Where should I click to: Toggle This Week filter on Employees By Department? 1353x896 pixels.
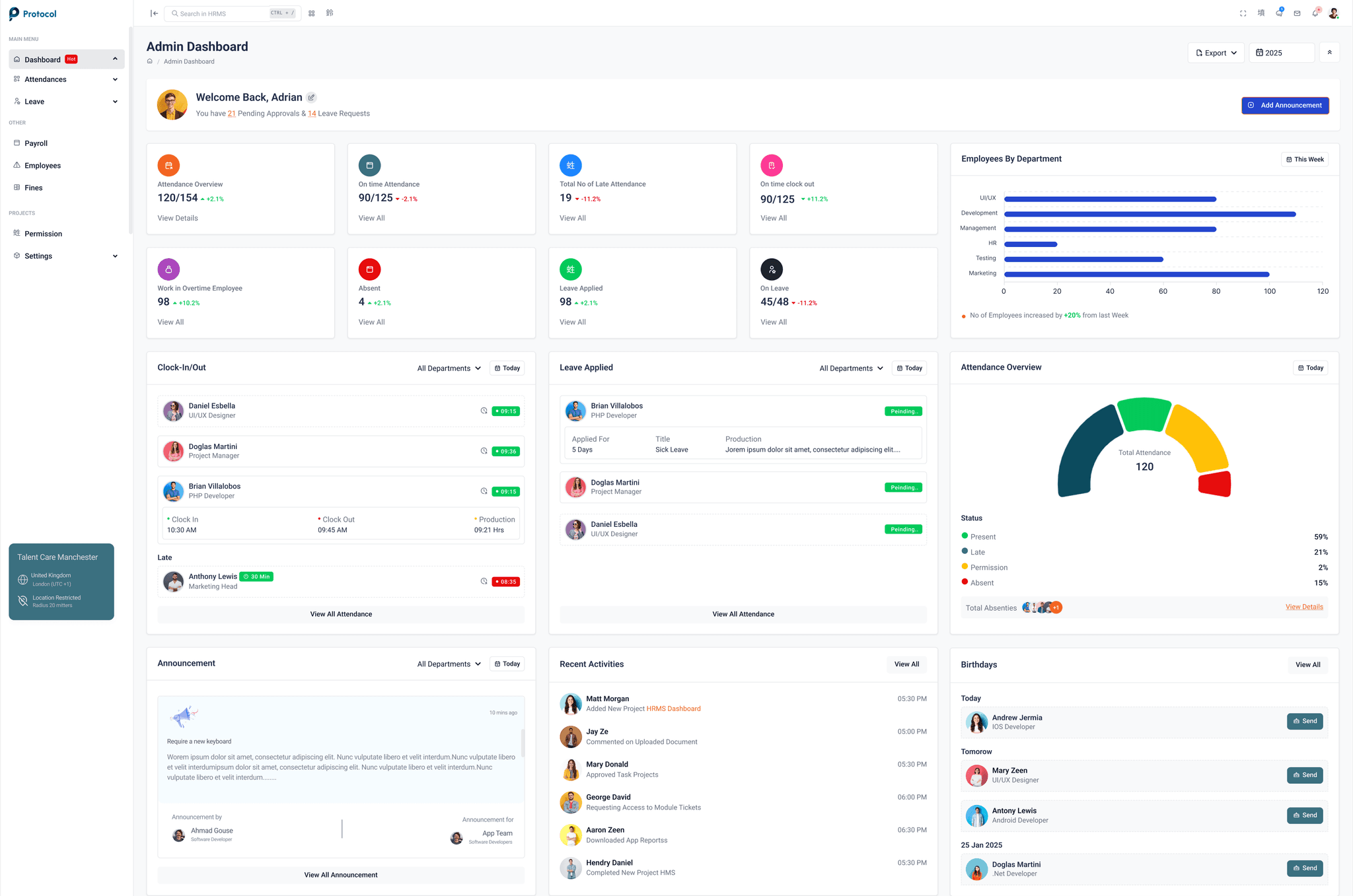tap(1305, 159)
